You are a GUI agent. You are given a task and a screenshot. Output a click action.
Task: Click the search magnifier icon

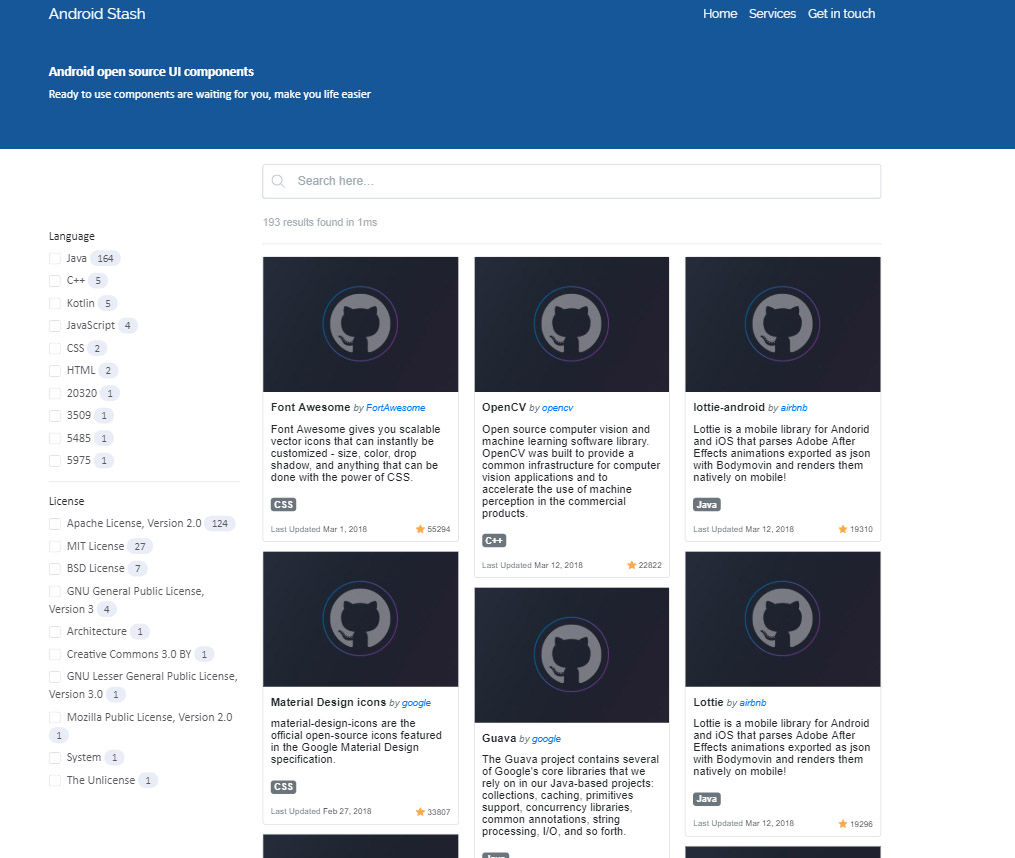pos(278,181)
